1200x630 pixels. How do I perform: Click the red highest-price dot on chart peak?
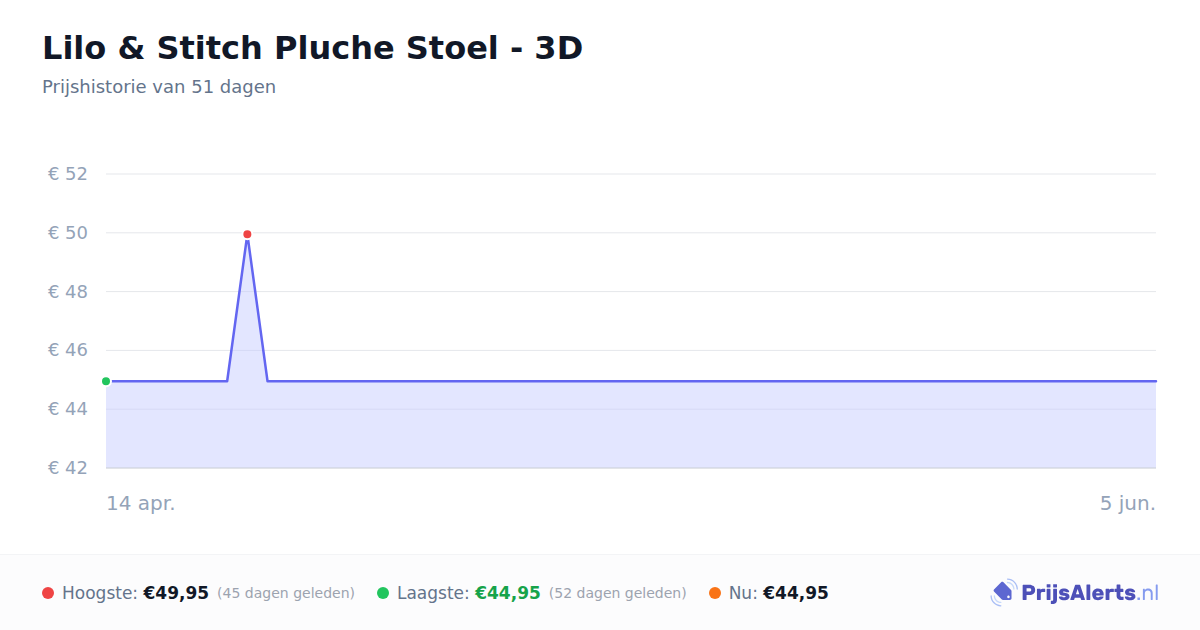coord(247,234)
